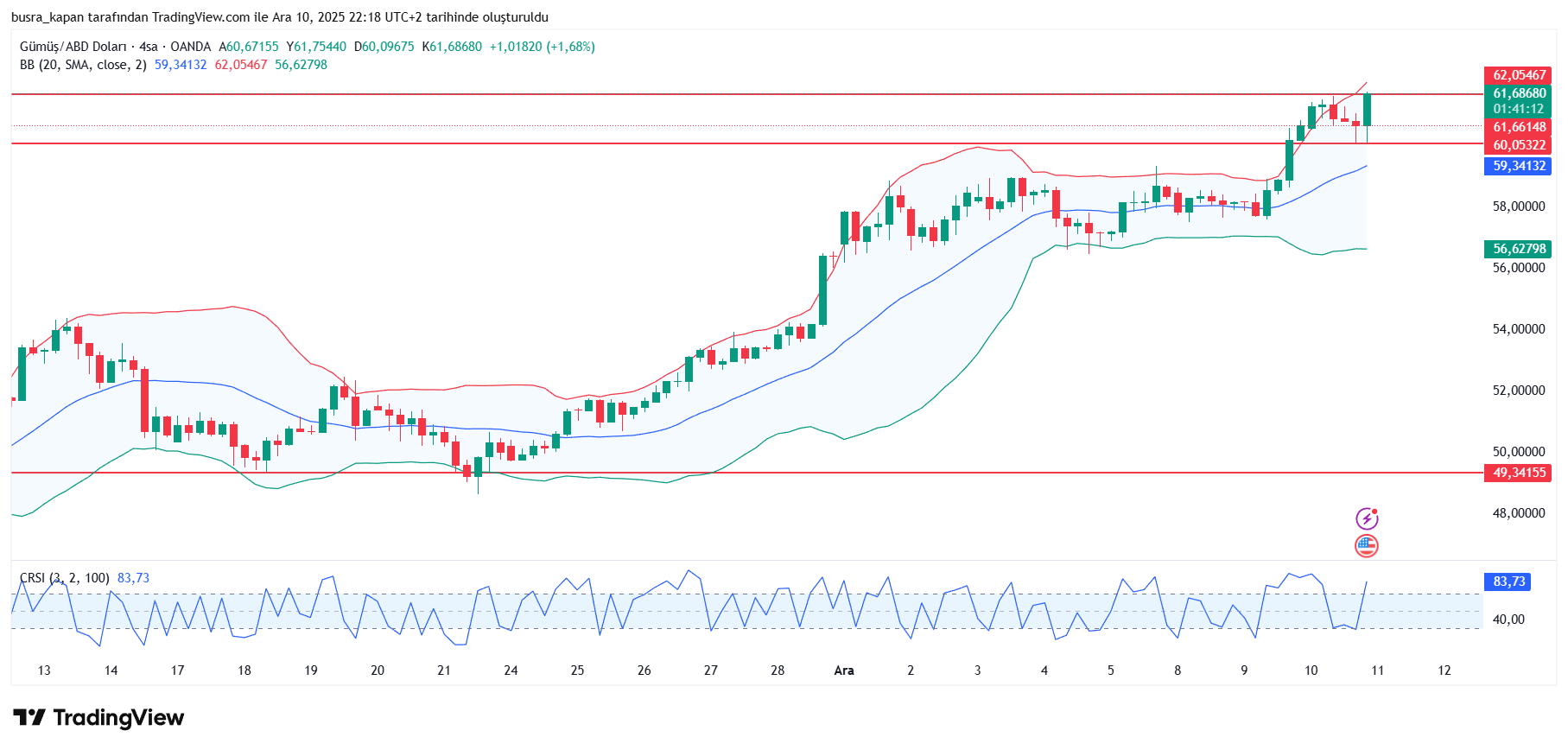Click the 40,00 tick on CRSI axis
1568x750 pixels.
click(x=1508, y=620)
